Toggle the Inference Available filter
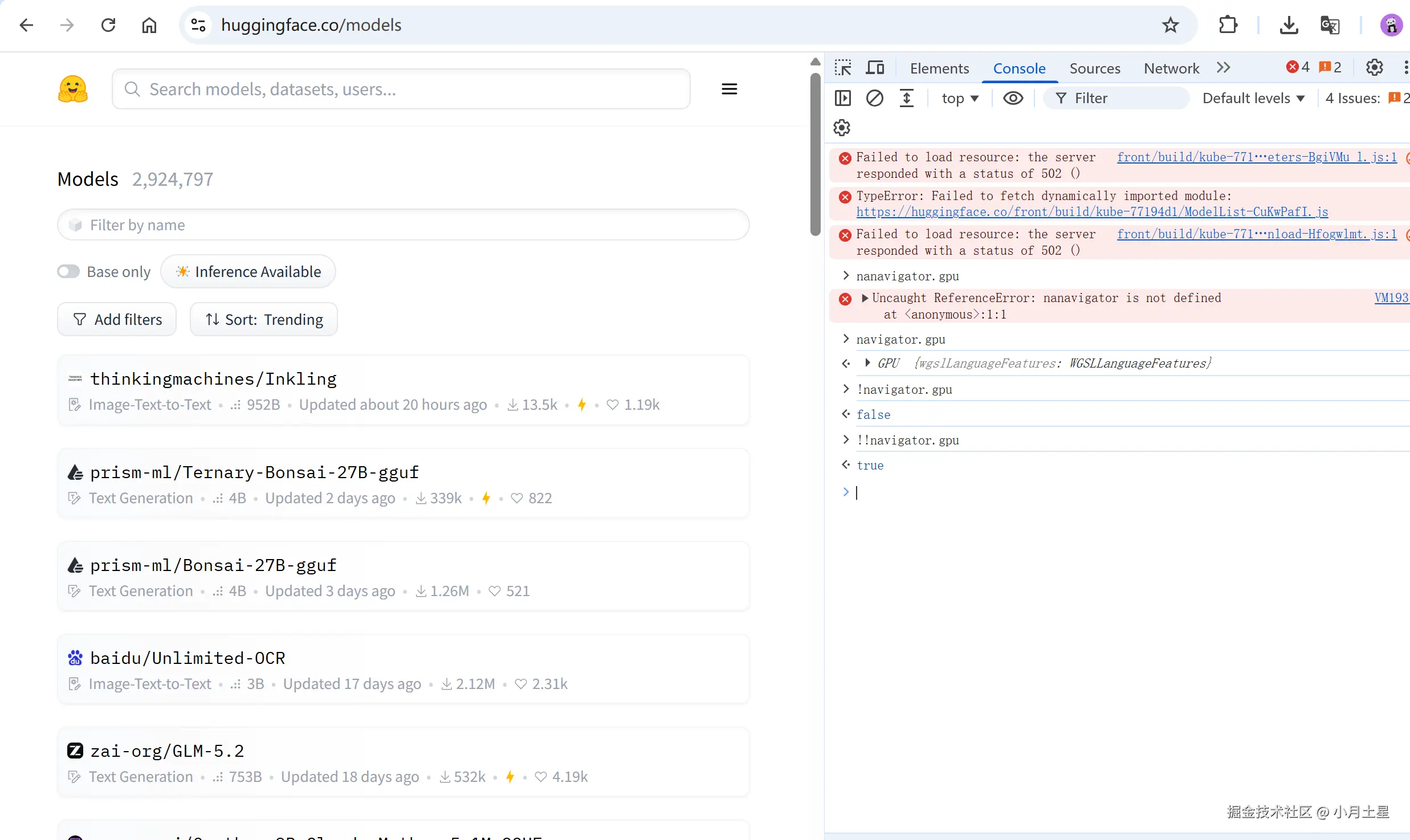This screenshot has width=1410, height=840. click(248, 272)
